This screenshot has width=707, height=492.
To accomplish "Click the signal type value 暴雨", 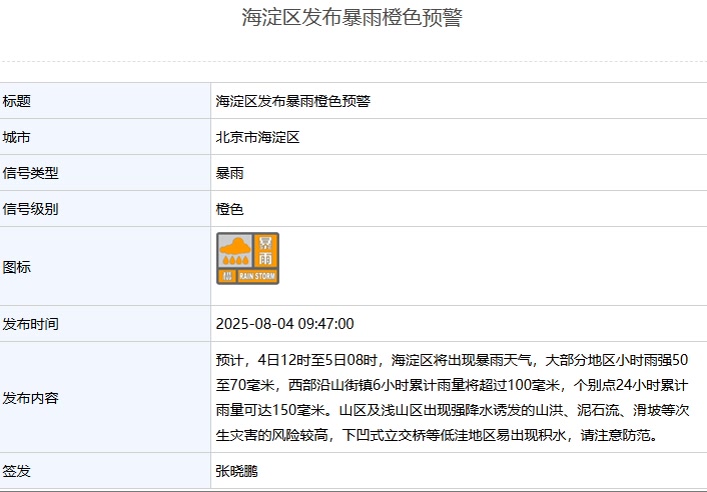I will click(230, 173).
